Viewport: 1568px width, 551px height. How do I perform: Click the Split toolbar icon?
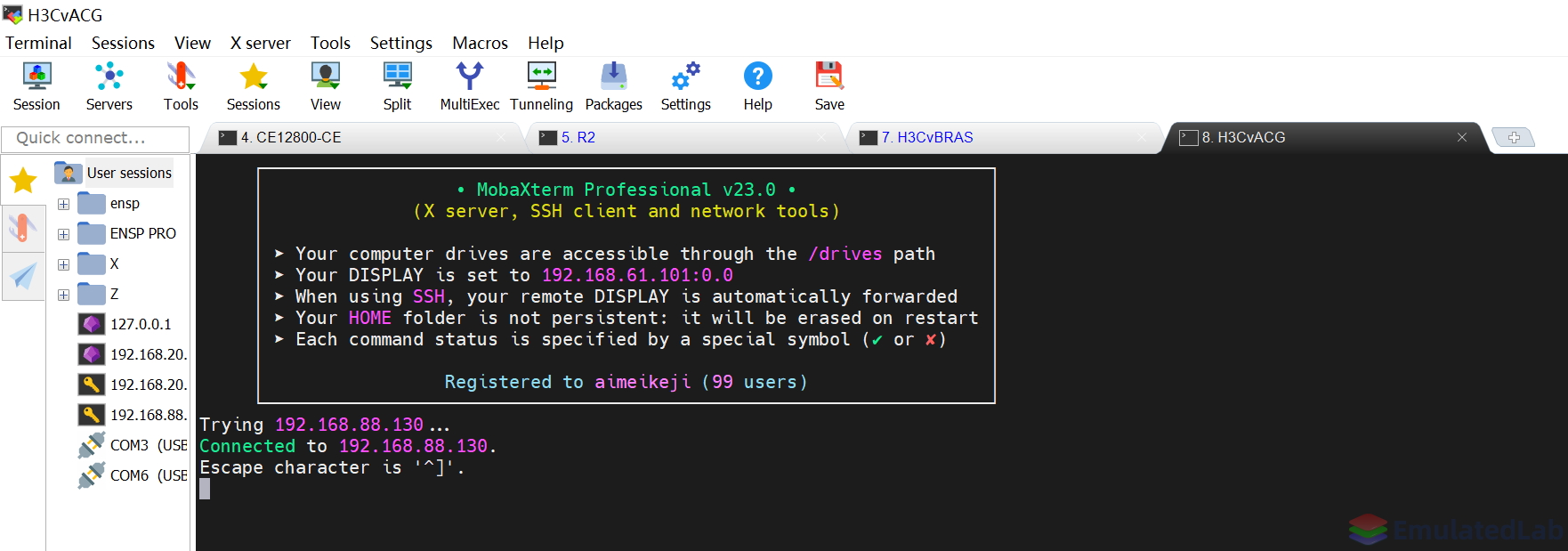[x=397, y=86]
